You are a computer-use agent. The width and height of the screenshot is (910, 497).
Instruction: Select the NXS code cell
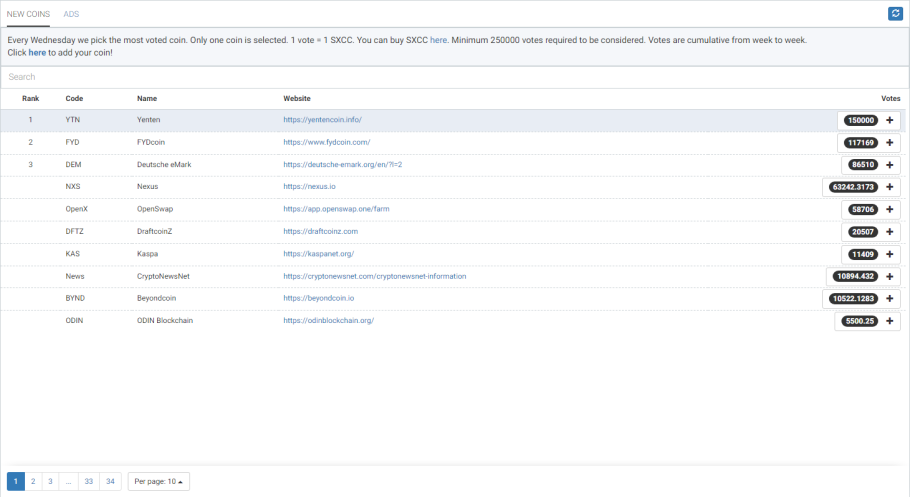[x=73, y=186]
